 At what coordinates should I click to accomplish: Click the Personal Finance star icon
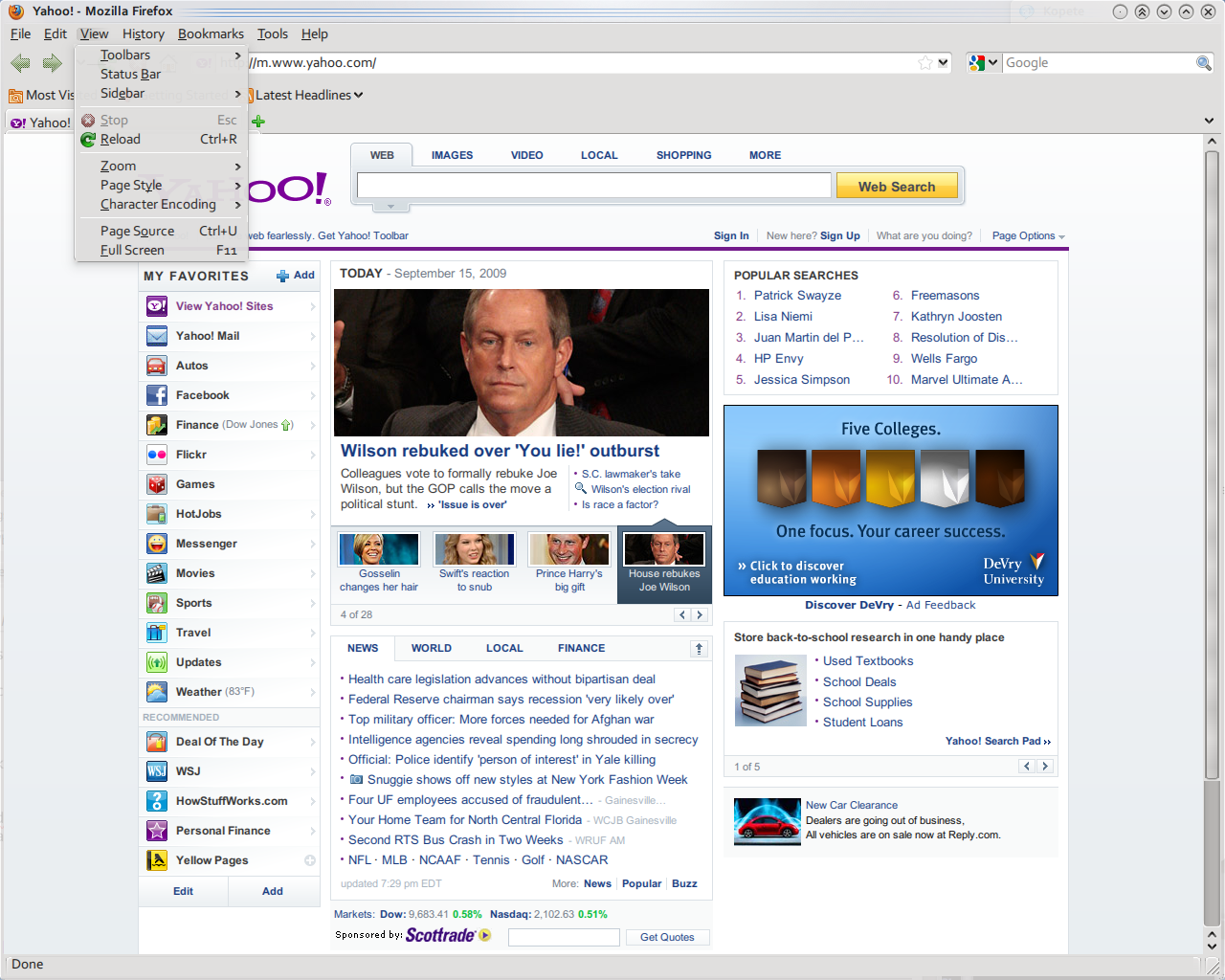157,831
